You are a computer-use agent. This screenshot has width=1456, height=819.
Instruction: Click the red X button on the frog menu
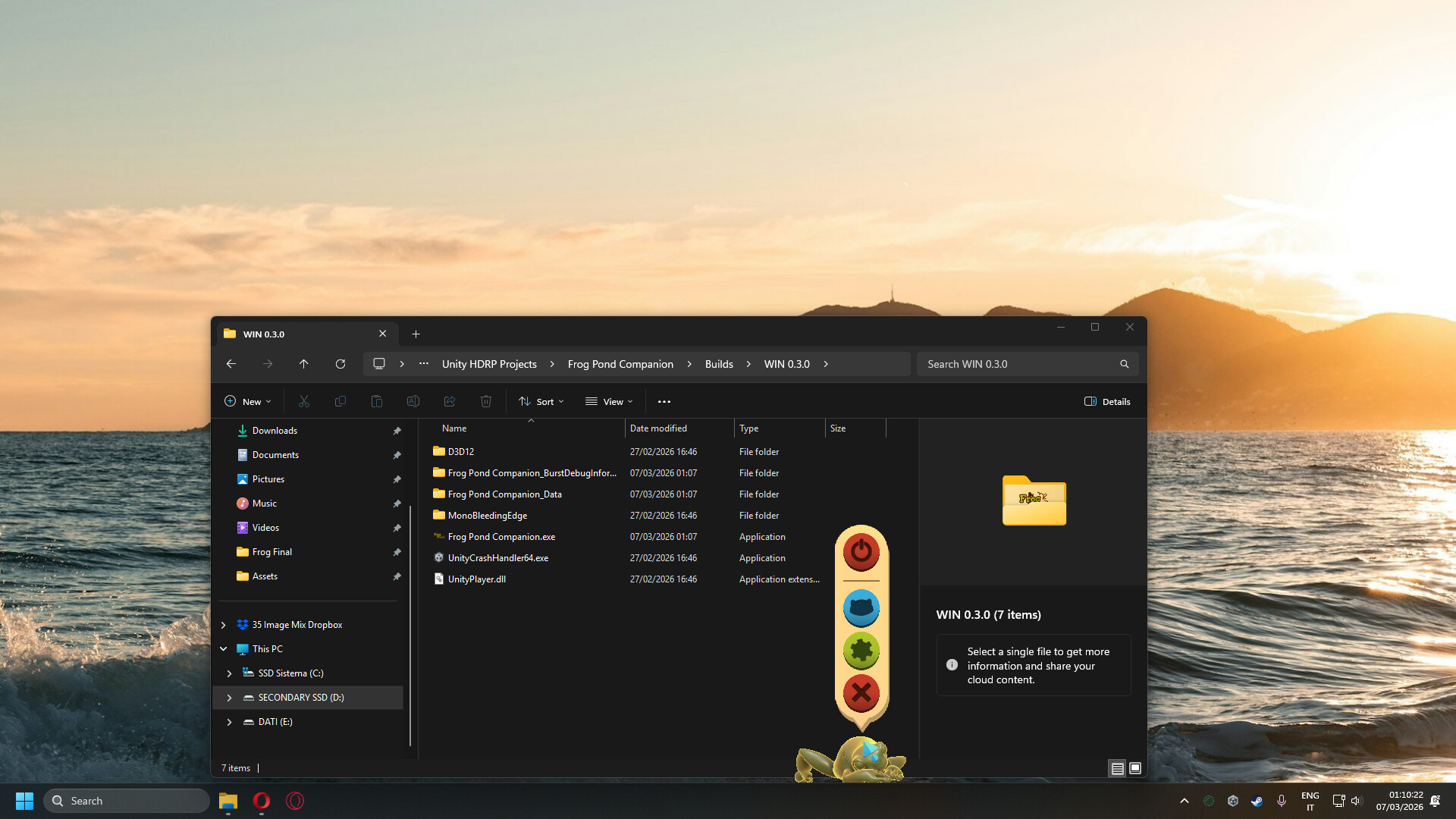861,692
